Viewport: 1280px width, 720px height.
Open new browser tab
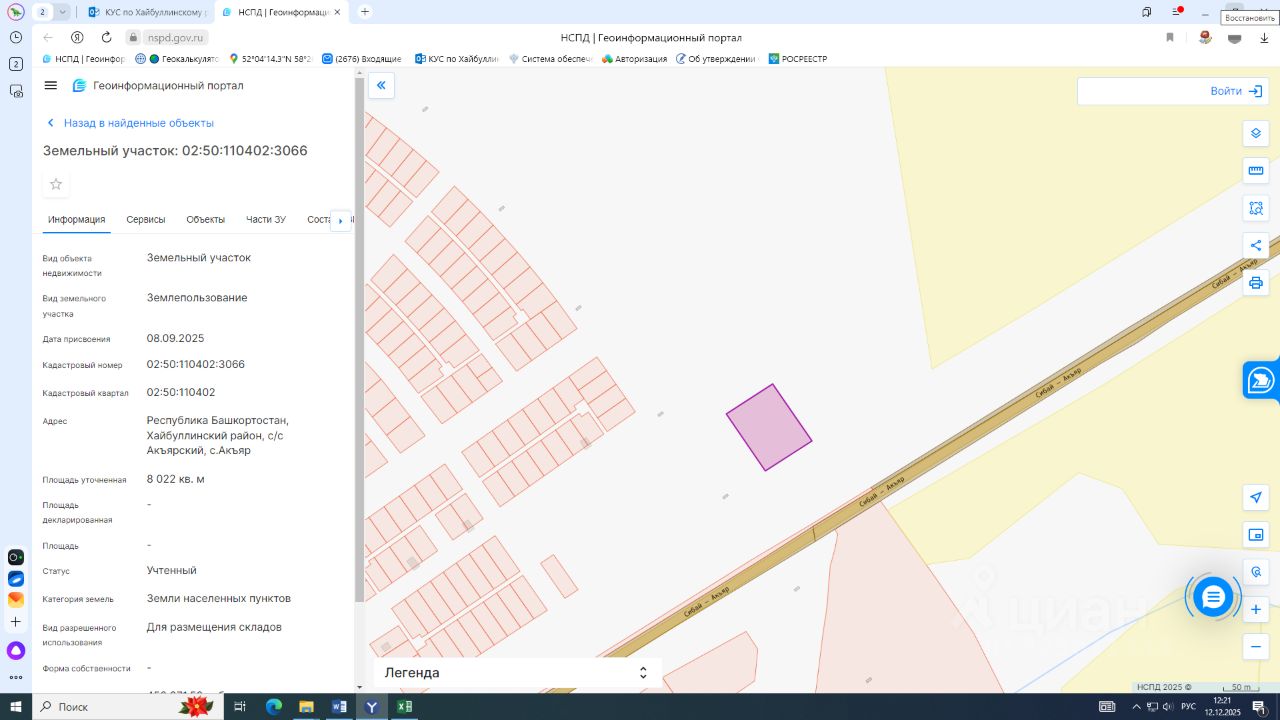365,12
